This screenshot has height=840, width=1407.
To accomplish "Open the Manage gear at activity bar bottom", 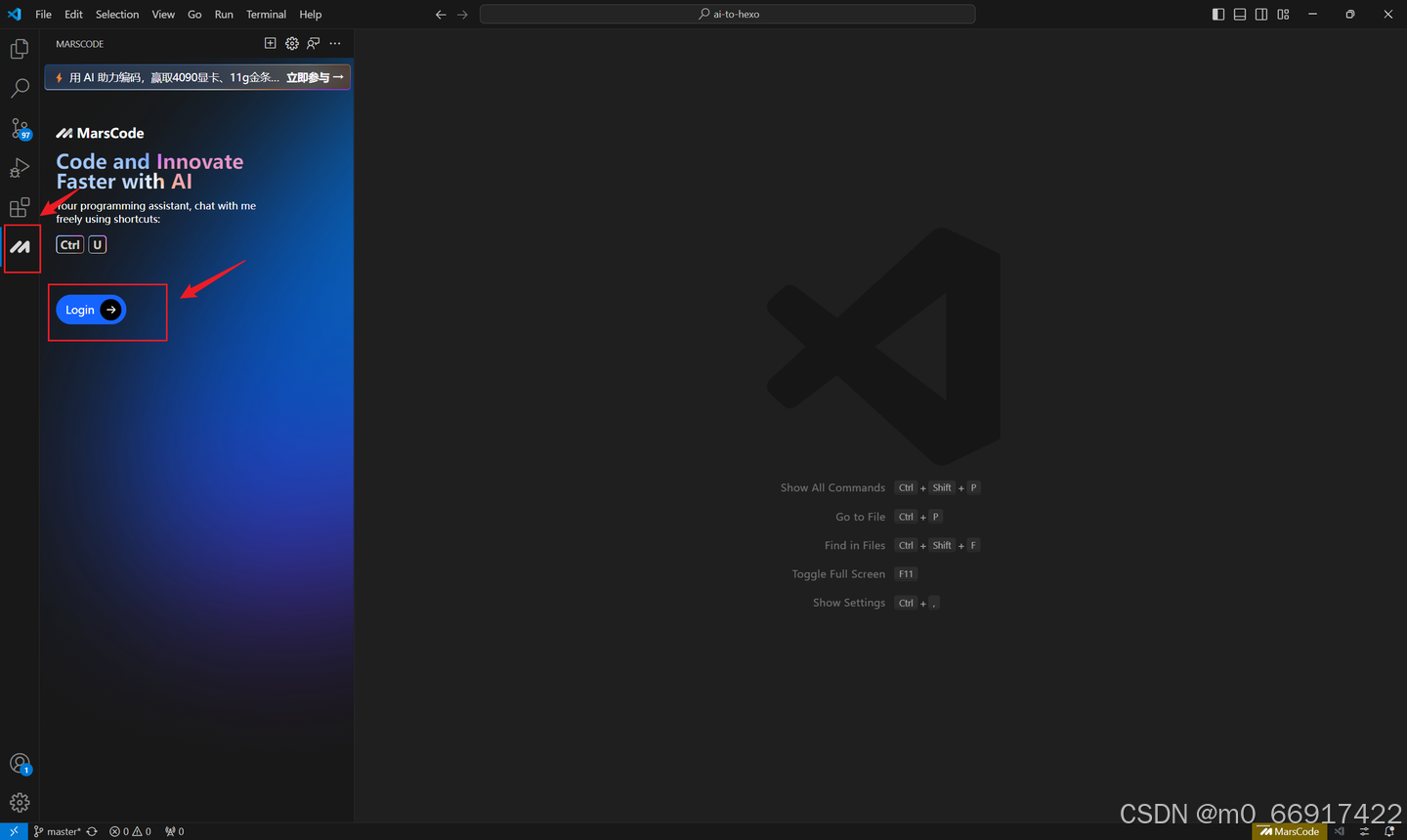I will click(x=20, y=803).
